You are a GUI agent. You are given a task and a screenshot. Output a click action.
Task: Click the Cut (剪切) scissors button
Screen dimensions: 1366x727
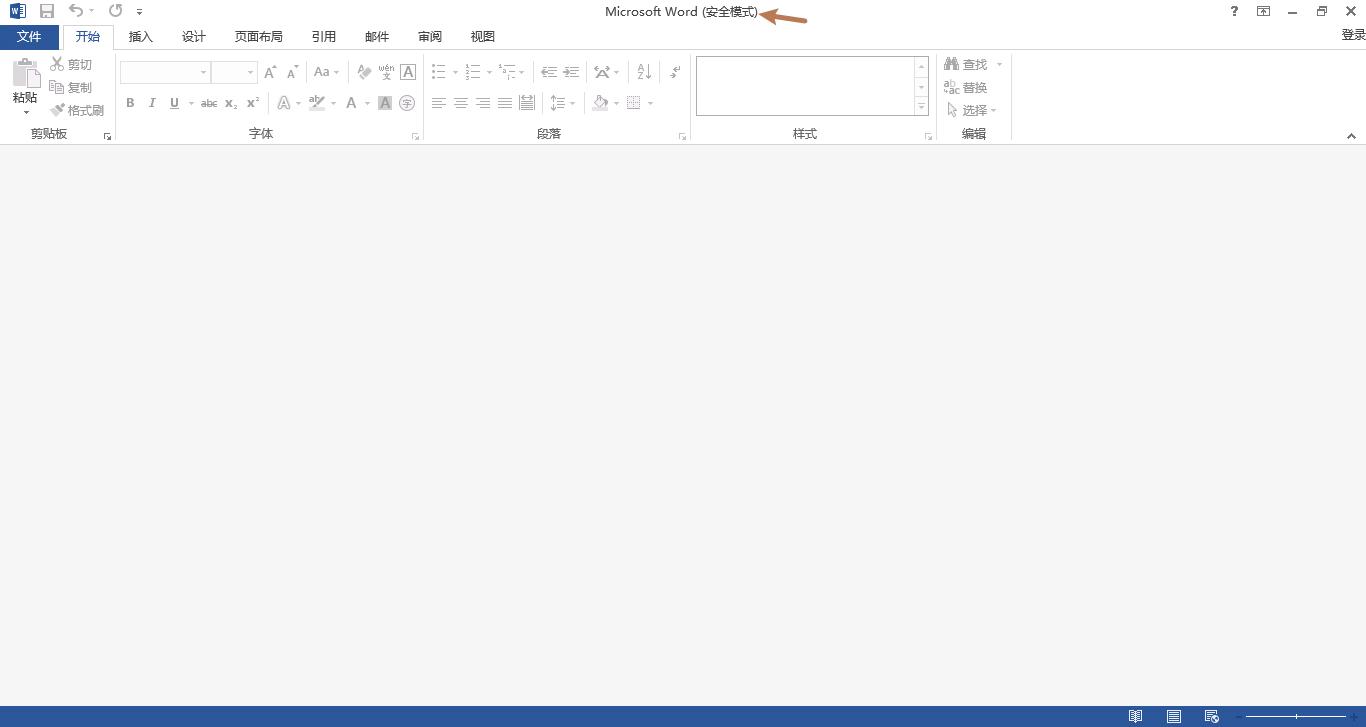71,65
